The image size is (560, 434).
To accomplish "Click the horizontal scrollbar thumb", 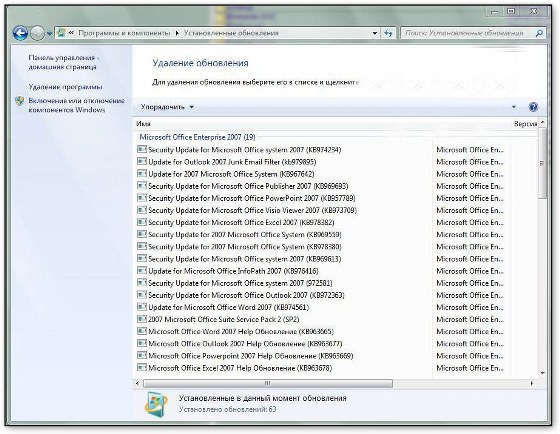I will 268,383.
